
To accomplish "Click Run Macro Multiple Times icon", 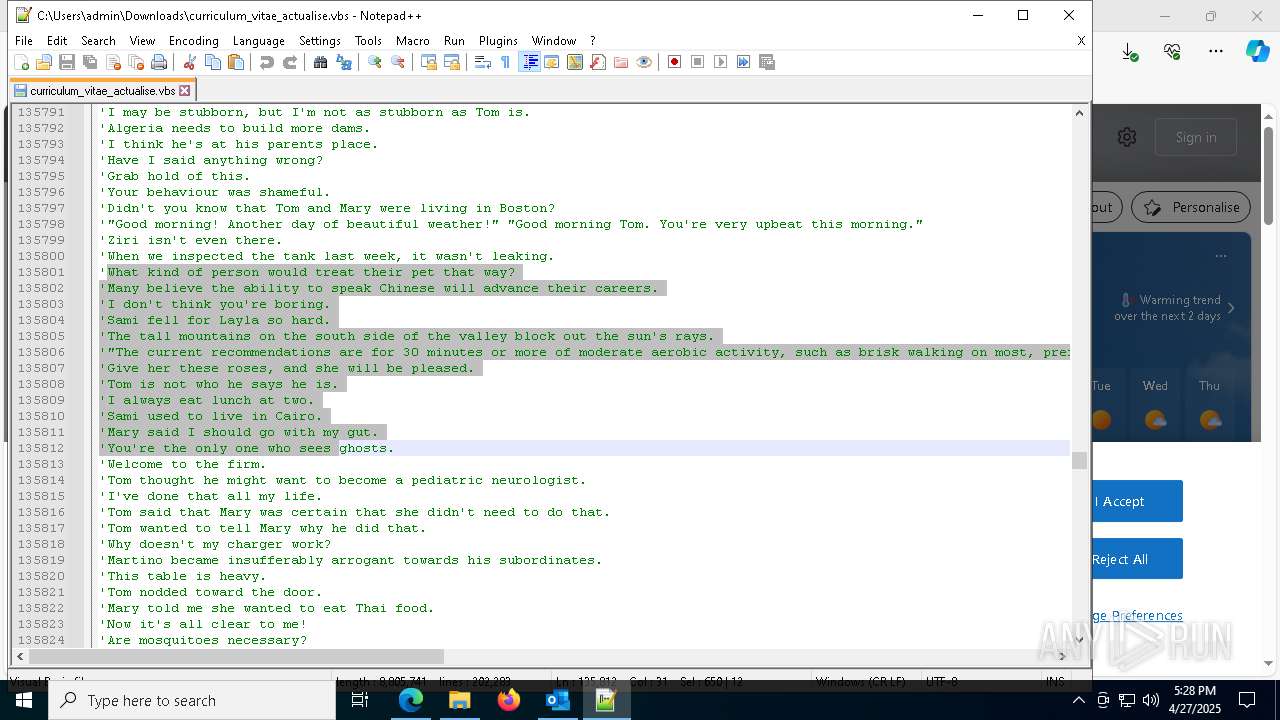I will 744,62.
